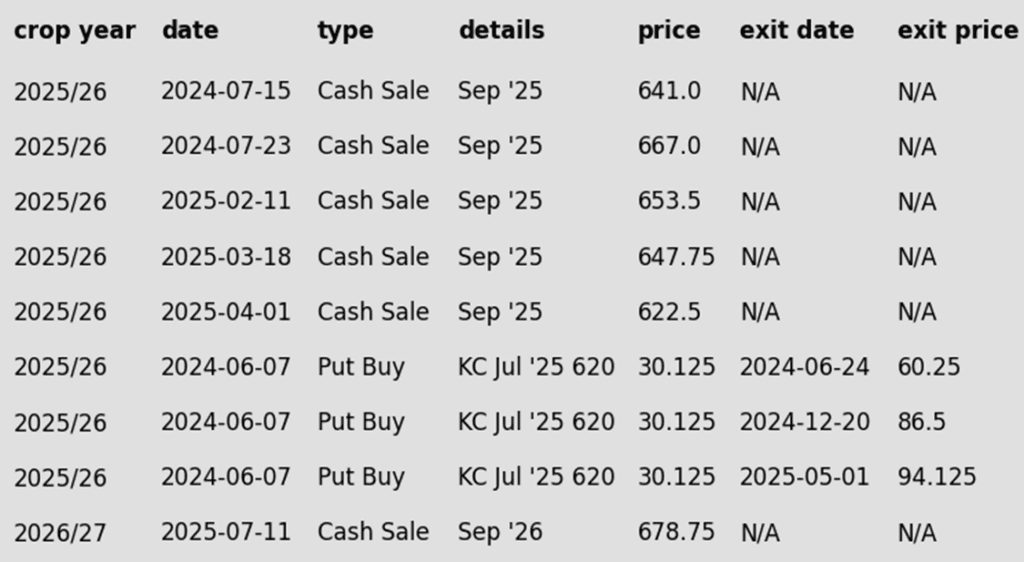The height and width of the screenshot is (562, 1024).
Task: Select the exit price cell 86.5
Action: click(x=921, y=422)
